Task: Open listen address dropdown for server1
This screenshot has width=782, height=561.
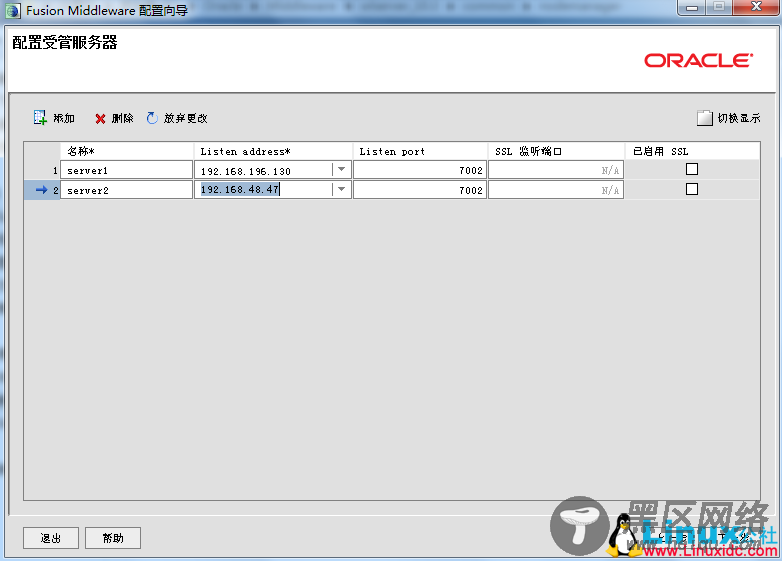Action: pyautogui.click(x=342, y=170)
